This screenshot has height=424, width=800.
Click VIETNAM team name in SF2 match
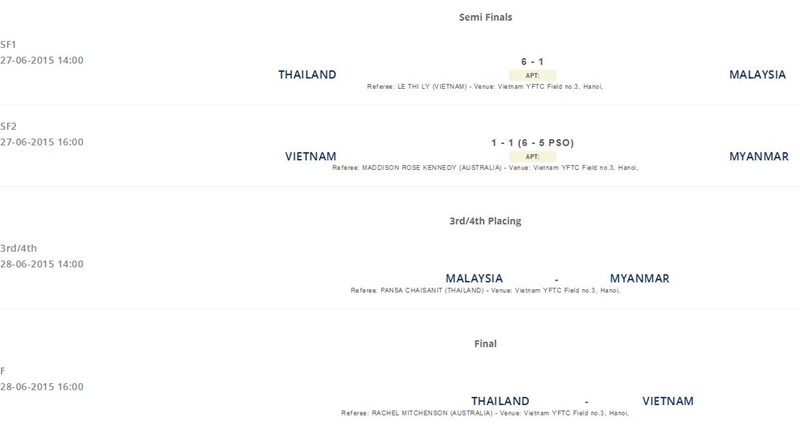[x=310, y=156]
